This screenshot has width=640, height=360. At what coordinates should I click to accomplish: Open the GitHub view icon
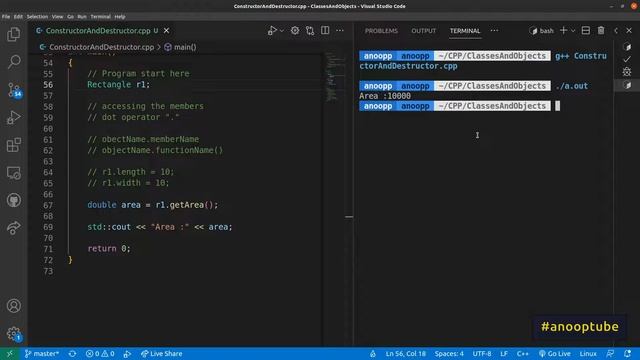point(13,200)
